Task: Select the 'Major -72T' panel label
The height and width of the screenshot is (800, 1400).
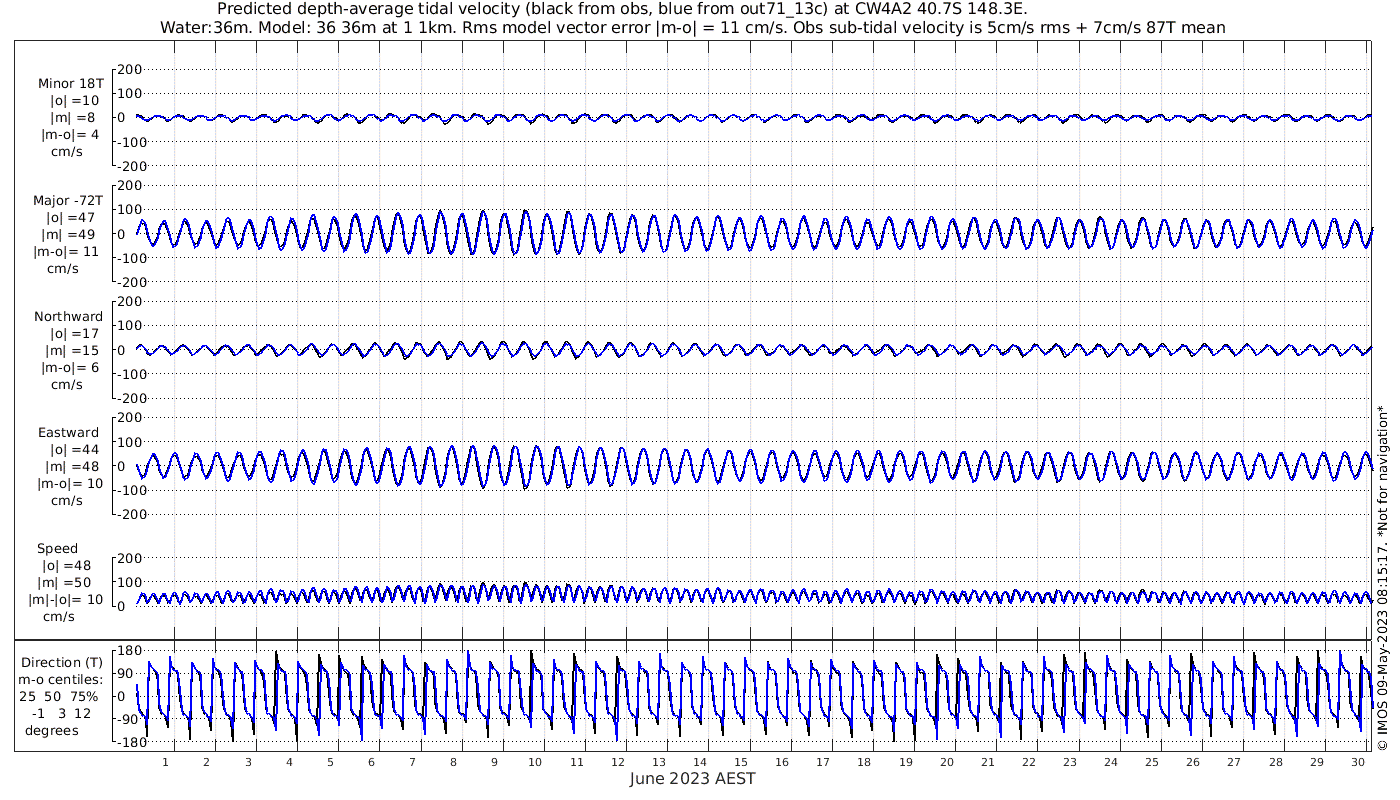Action: tap(67, 200)
